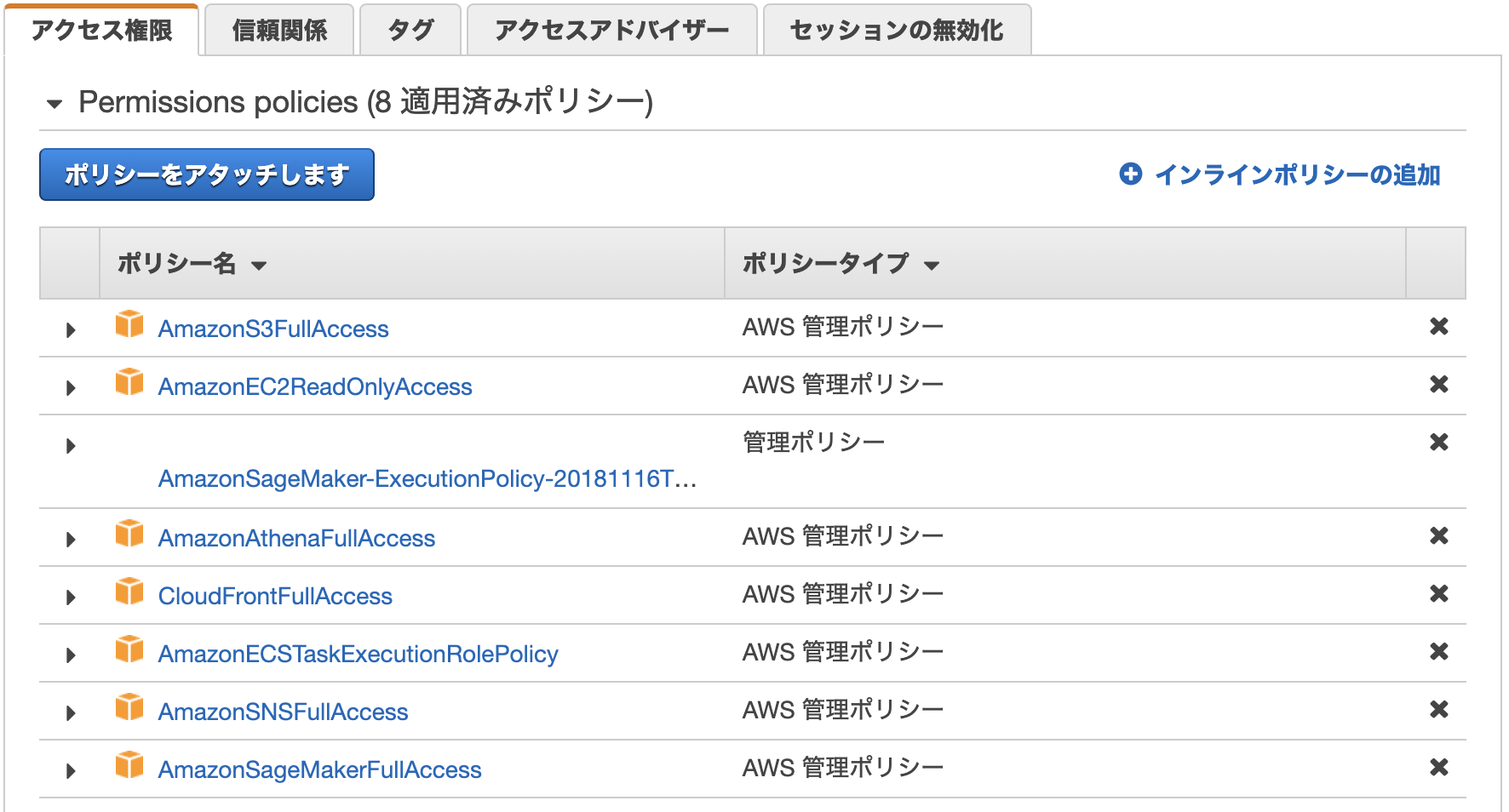Open the AmazonSageMaker-ExecutionPolicy-20181116T link
1509x812 pixels.
click(x=427, y=478)
